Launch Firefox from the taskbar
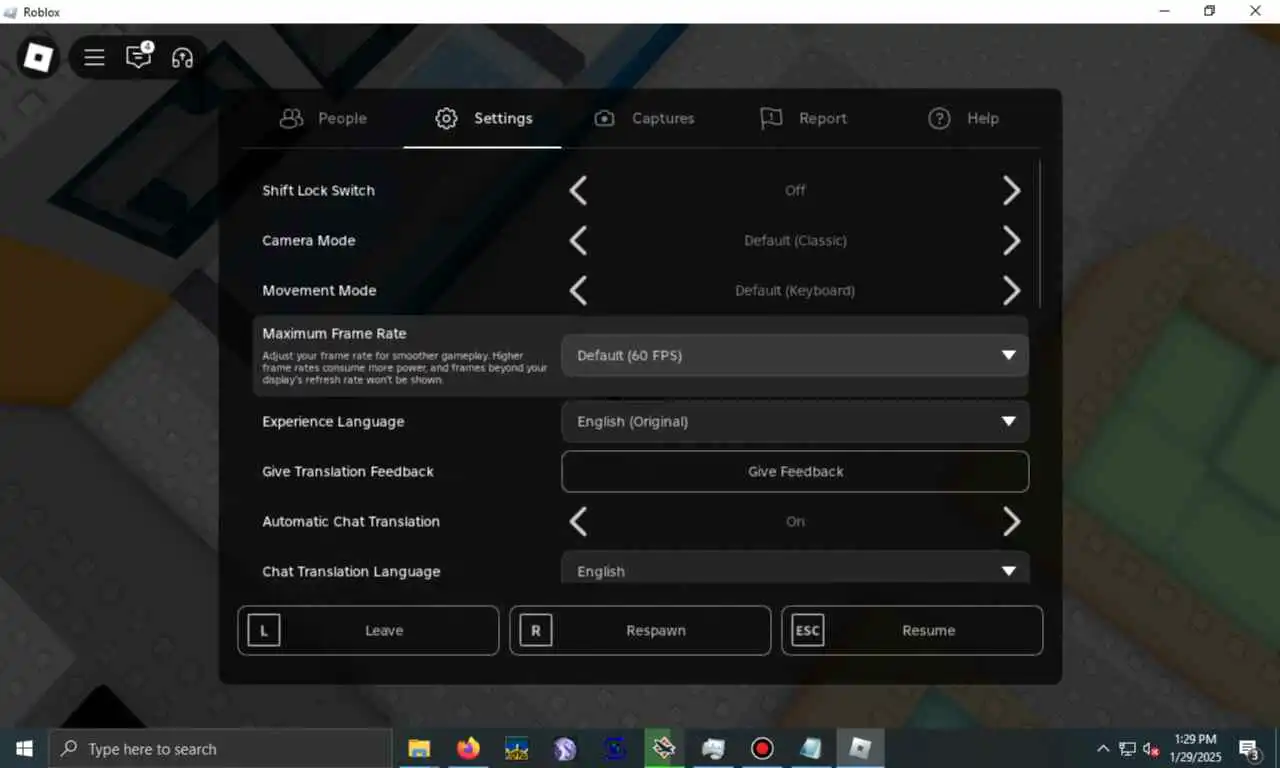Viewport: 1280px width, 768px height. pos(467,748)
